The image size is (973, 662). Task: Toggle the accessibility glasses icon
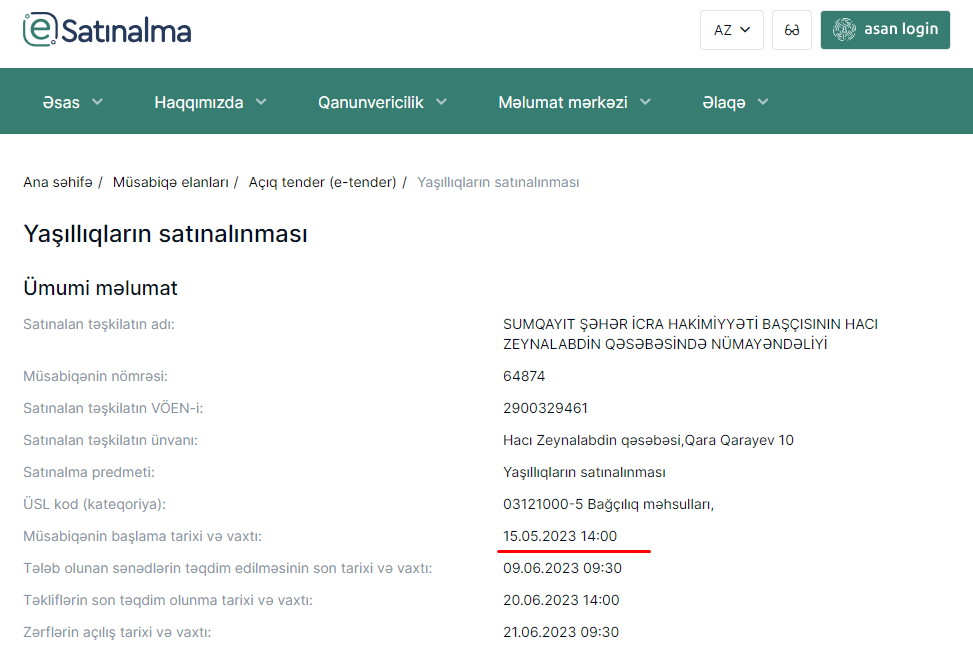pyautogui.click(x=792, y=30)
